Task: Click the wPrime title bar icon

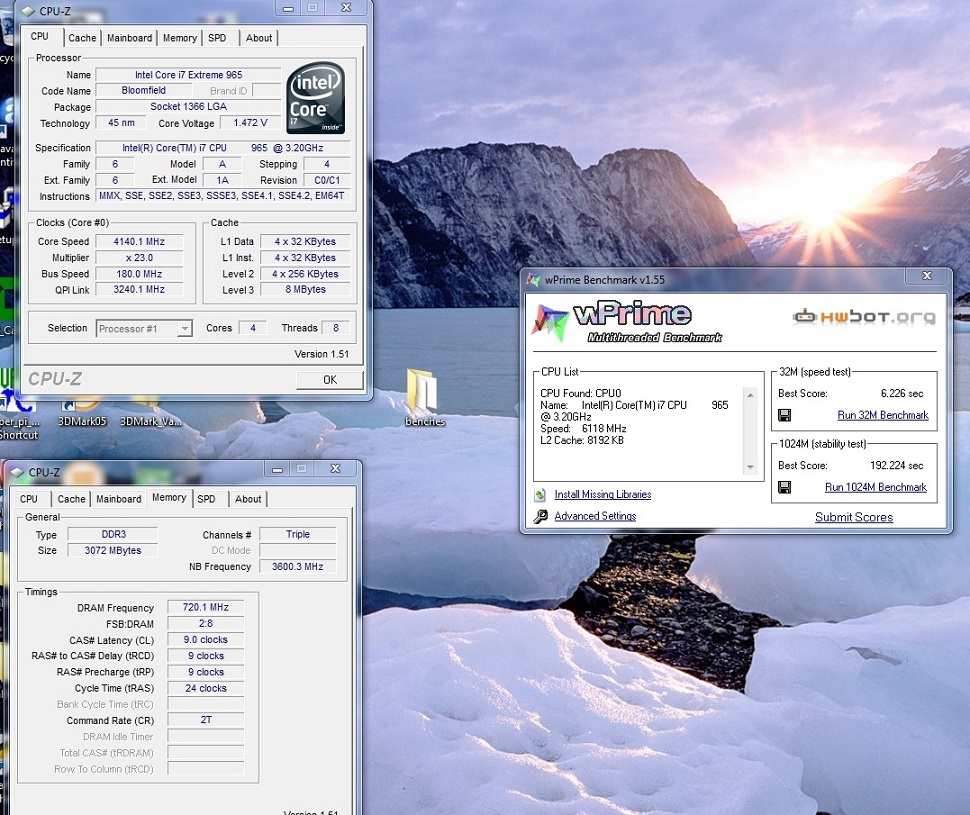Action: [533, 280]
